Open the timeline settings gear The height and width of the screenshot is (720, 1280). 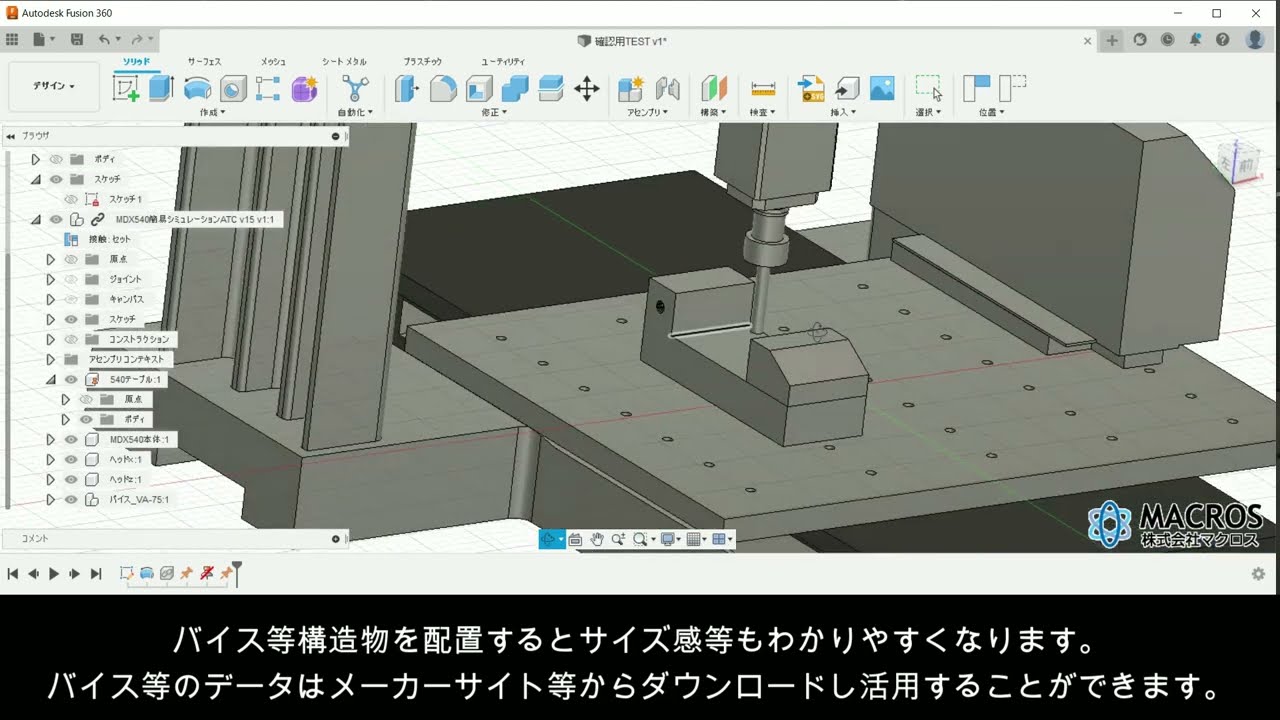(x=1258, y=574)
